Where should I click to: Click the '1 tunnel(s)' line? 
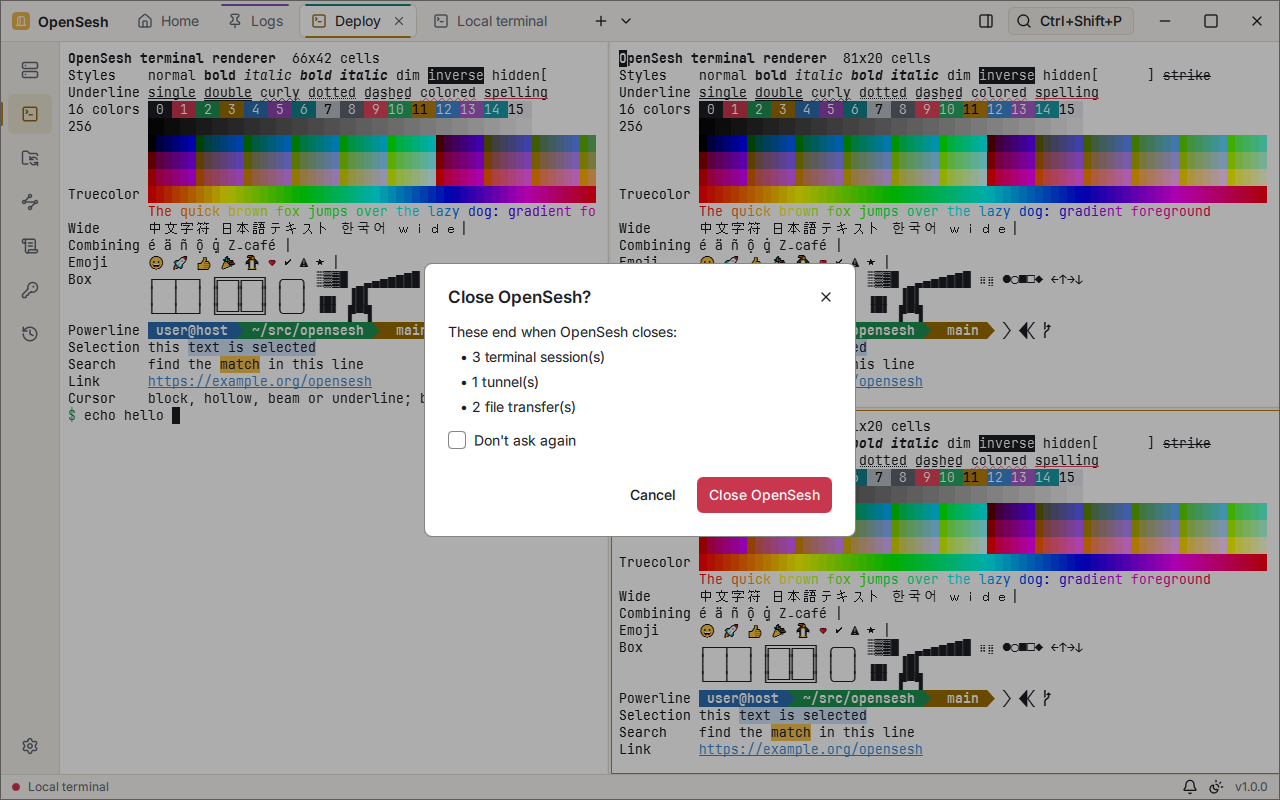coord(505,382)
